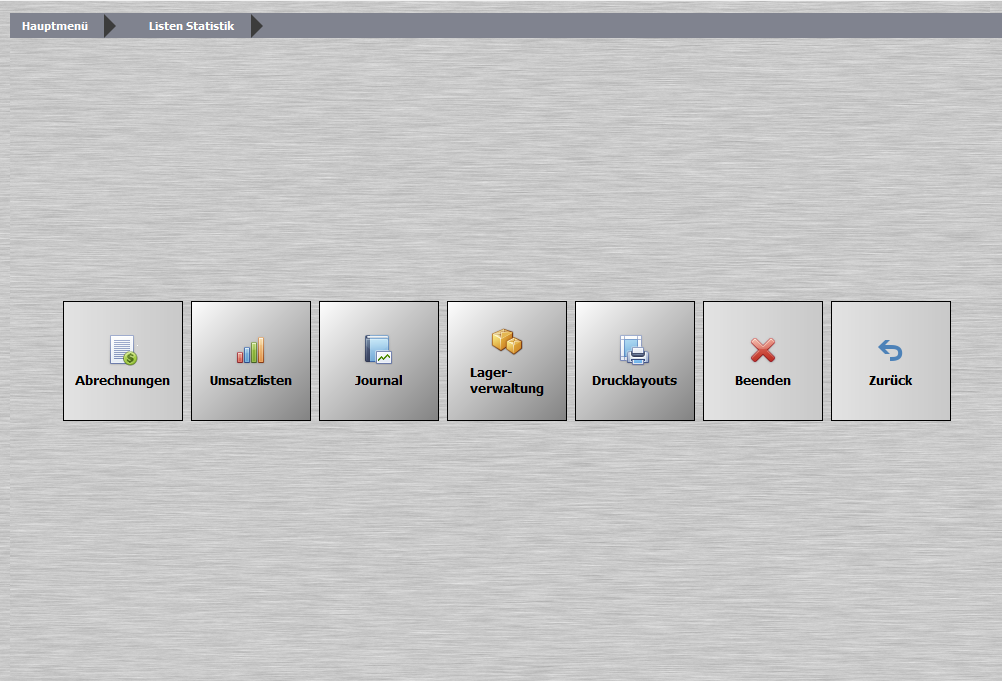Select the Lager-verwaltung text label
Viewport: 1002px width, 681px height.
[506, 380]
